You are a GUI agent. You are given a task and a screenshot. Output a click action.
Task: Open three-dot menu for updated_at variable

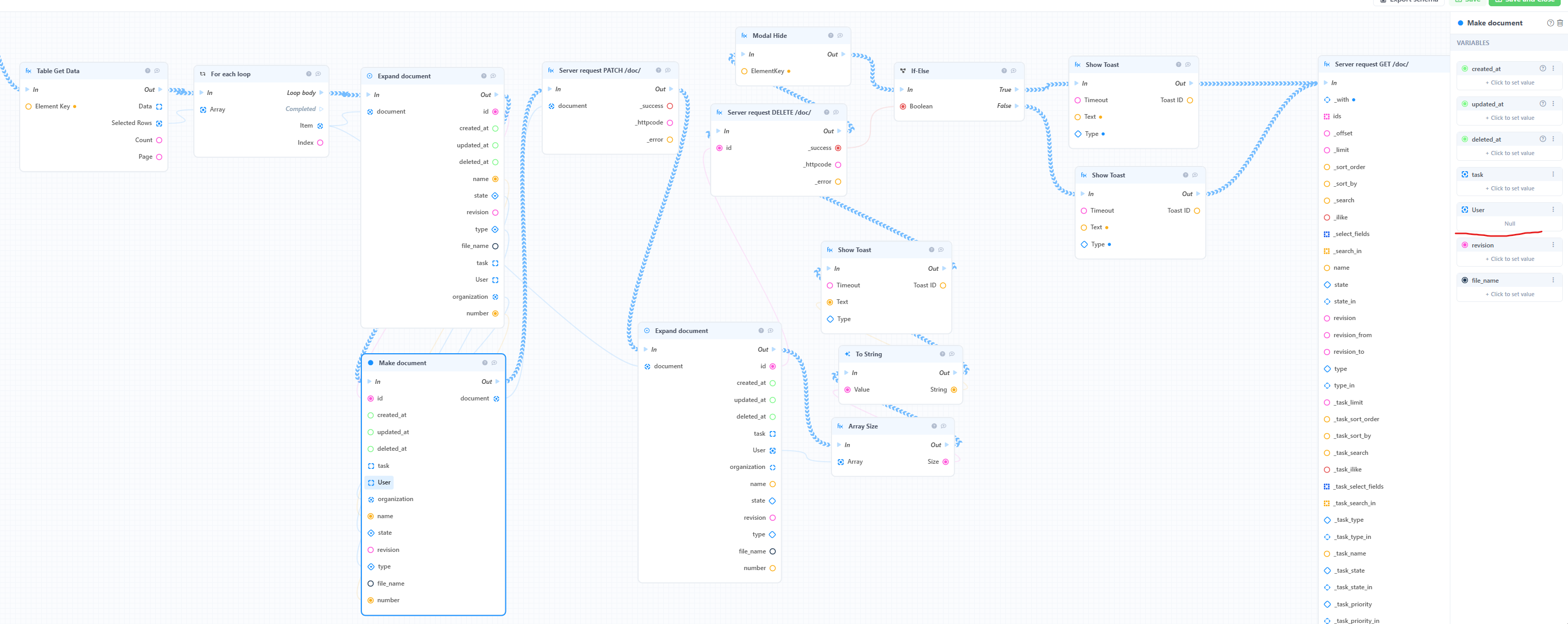point(1553,104)
